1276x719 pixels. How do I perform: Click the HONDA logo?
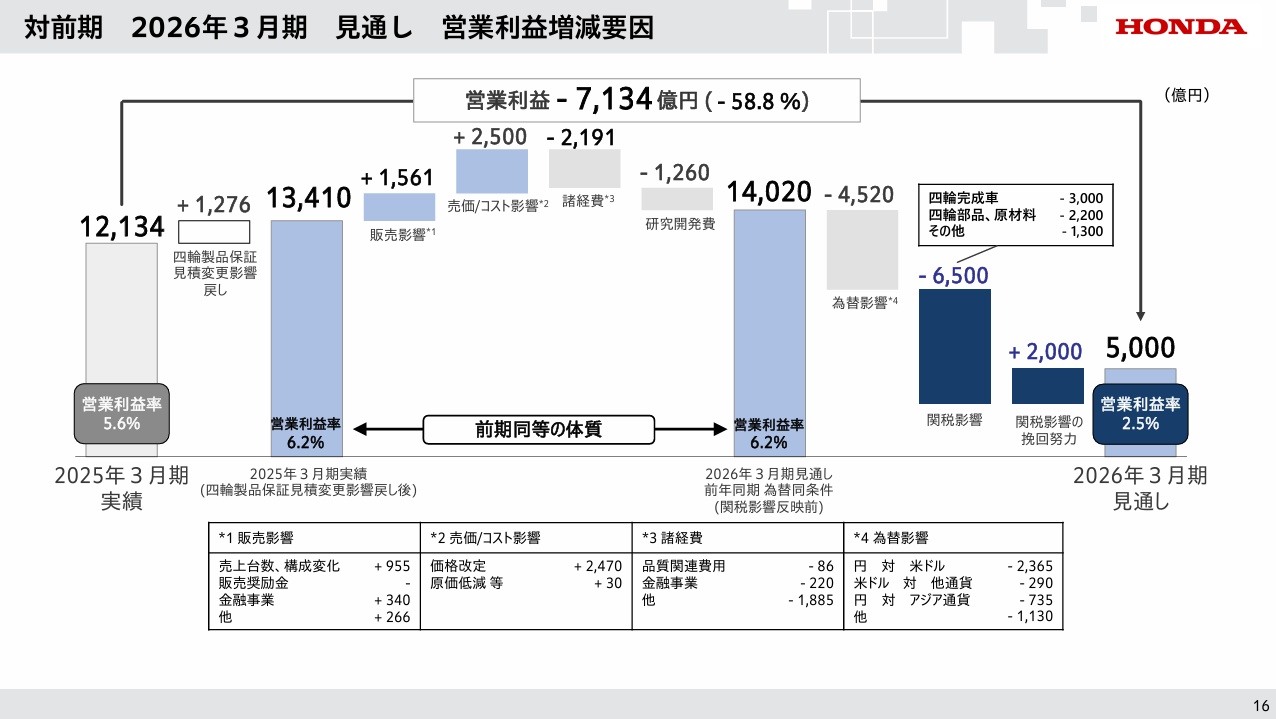1180,27
